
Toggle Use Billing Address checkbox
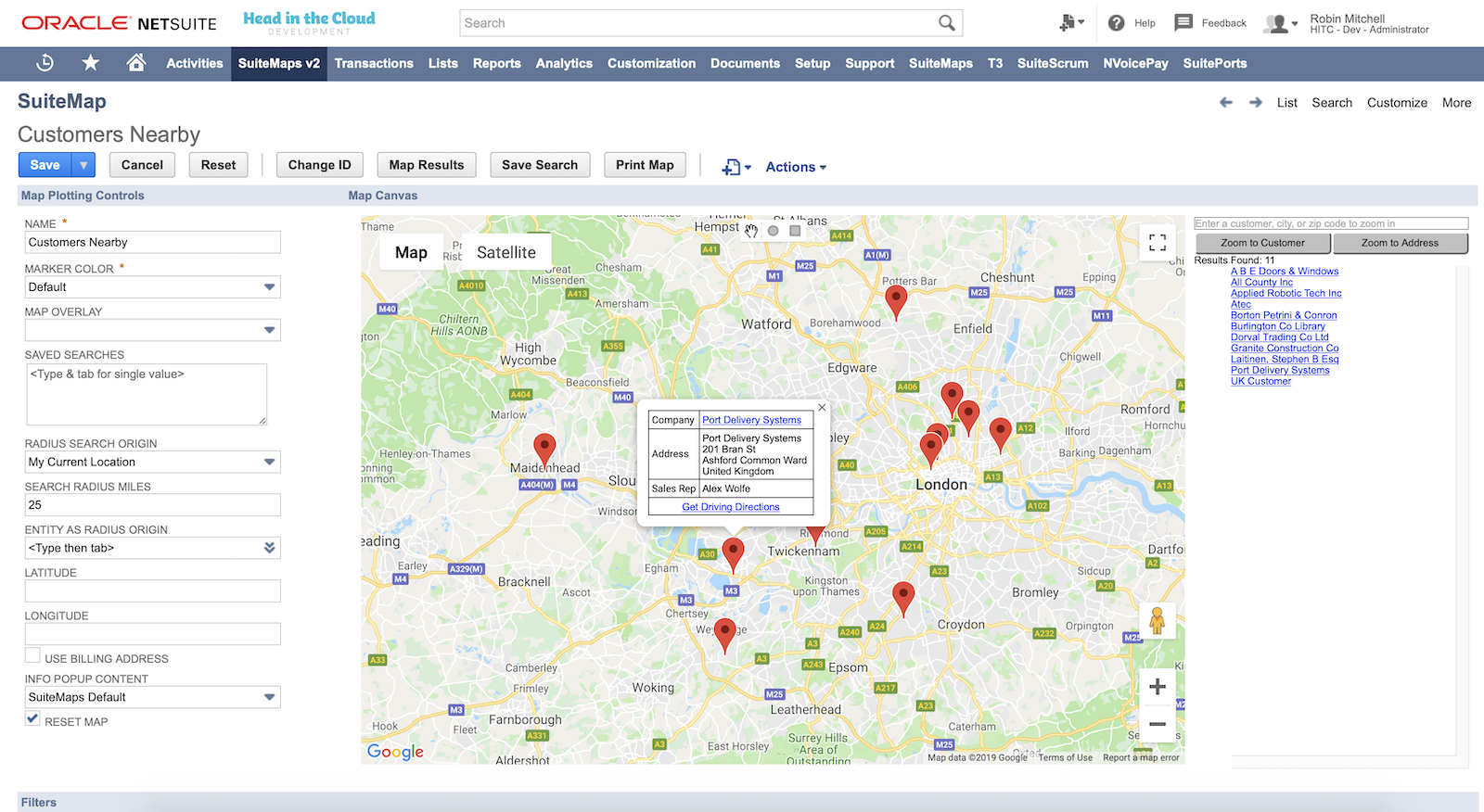(x=32, y=655)
